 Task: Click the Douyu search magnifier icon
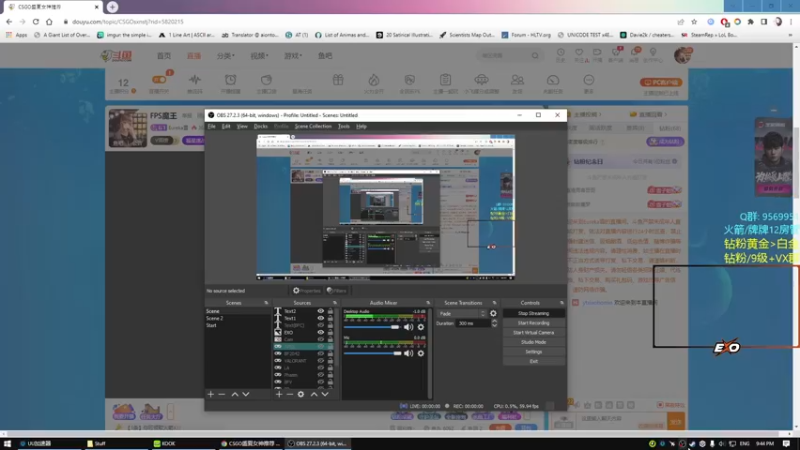point(535,56)
